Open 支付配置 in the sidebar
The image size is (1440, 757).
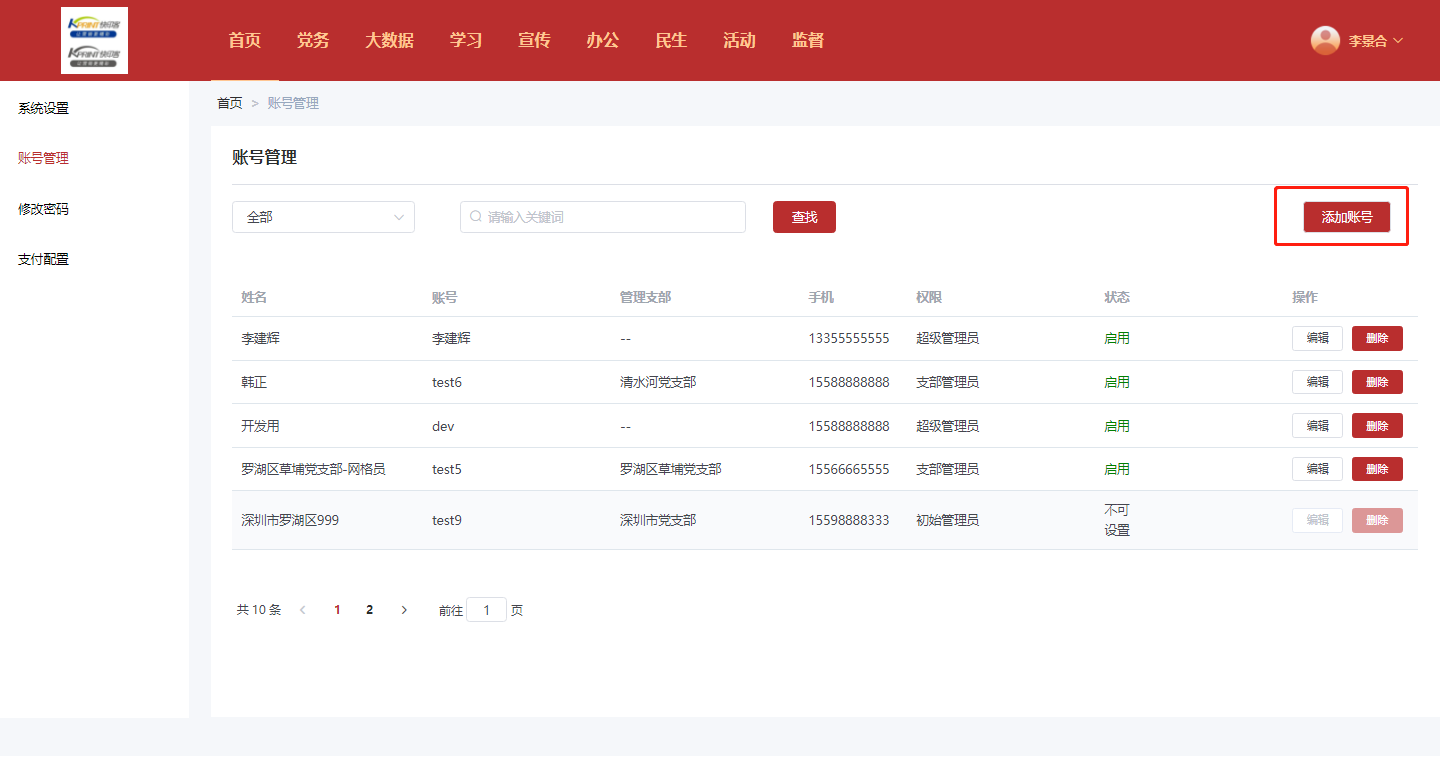tap(43, 259)
